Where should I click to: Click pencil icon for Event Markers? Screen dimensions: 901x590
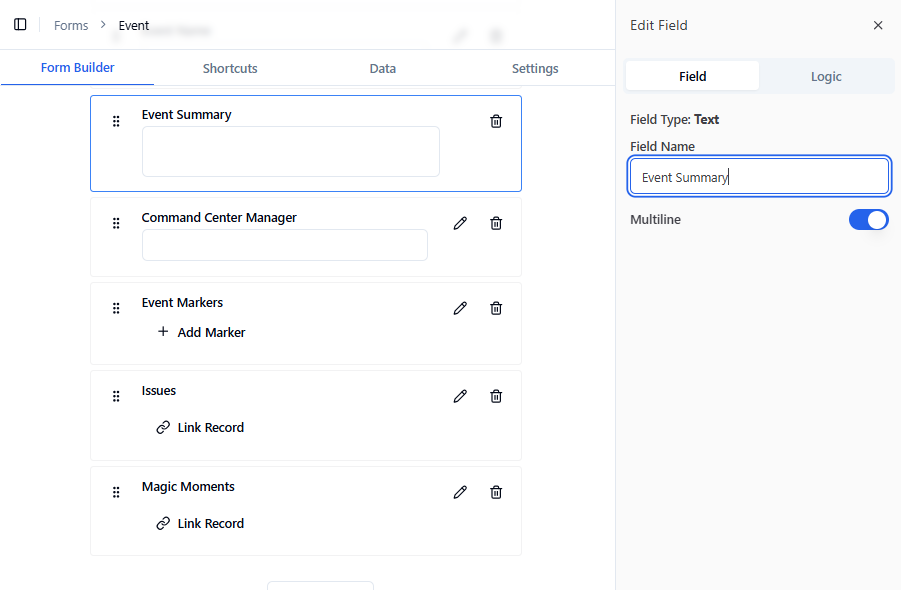pos(460,308)
